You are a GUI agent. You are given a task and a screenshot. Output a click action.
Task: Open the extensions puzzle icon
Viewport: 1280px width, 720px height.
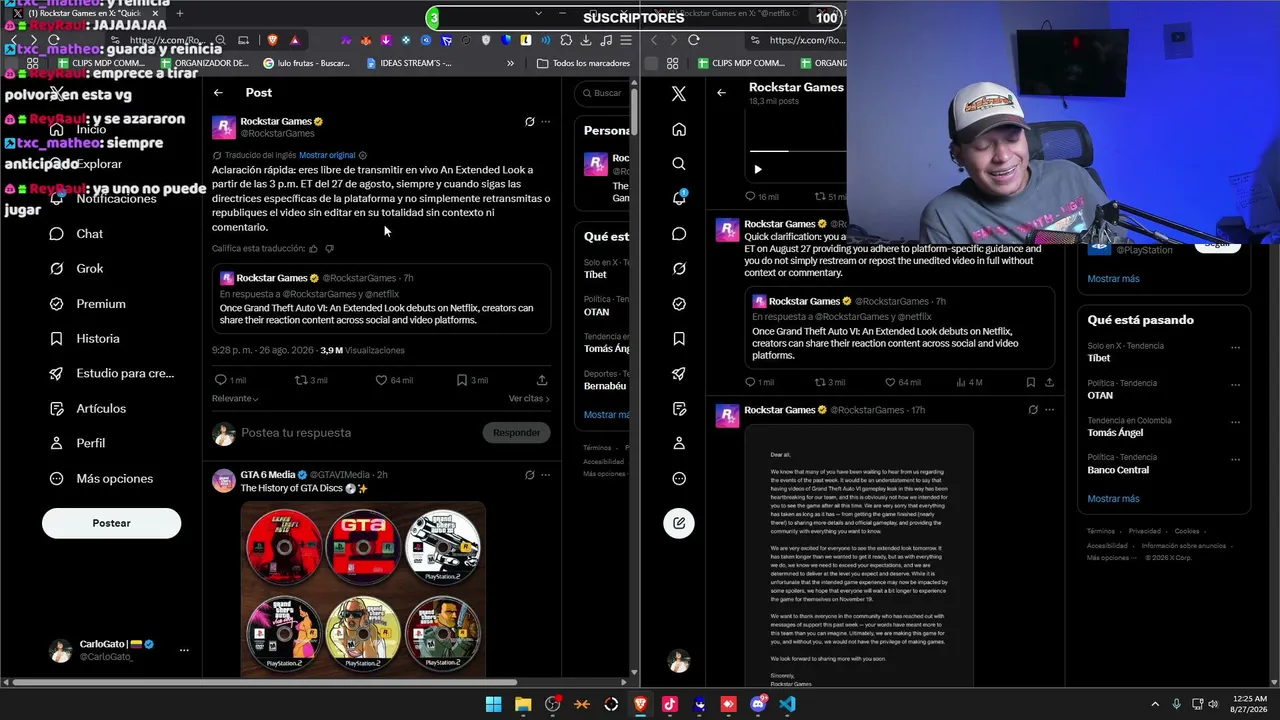tap(566, 40)
